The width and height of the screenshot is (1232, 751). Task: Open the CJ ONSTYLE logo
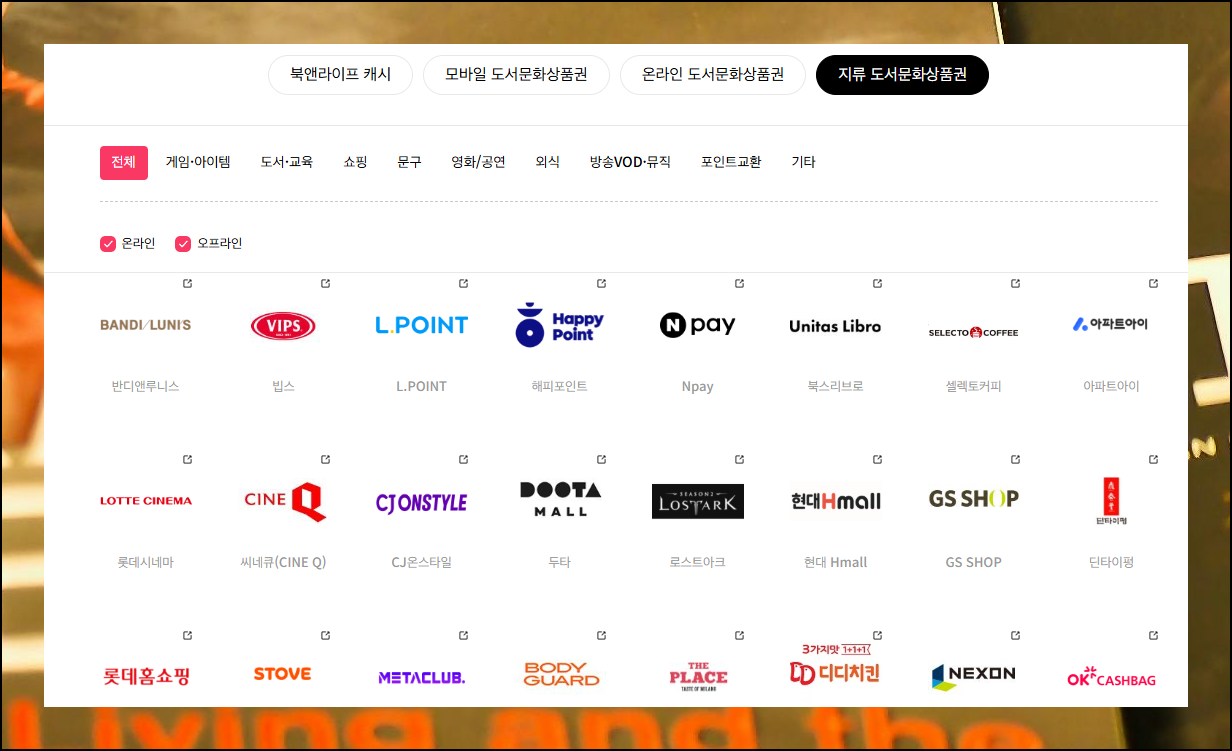click(421, 502)
